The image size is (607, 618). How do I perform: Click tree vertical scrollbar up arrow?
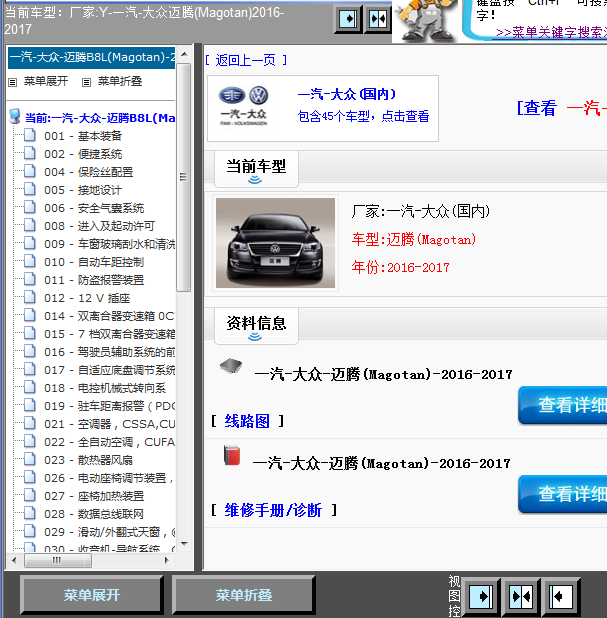[x=184, y=54]
